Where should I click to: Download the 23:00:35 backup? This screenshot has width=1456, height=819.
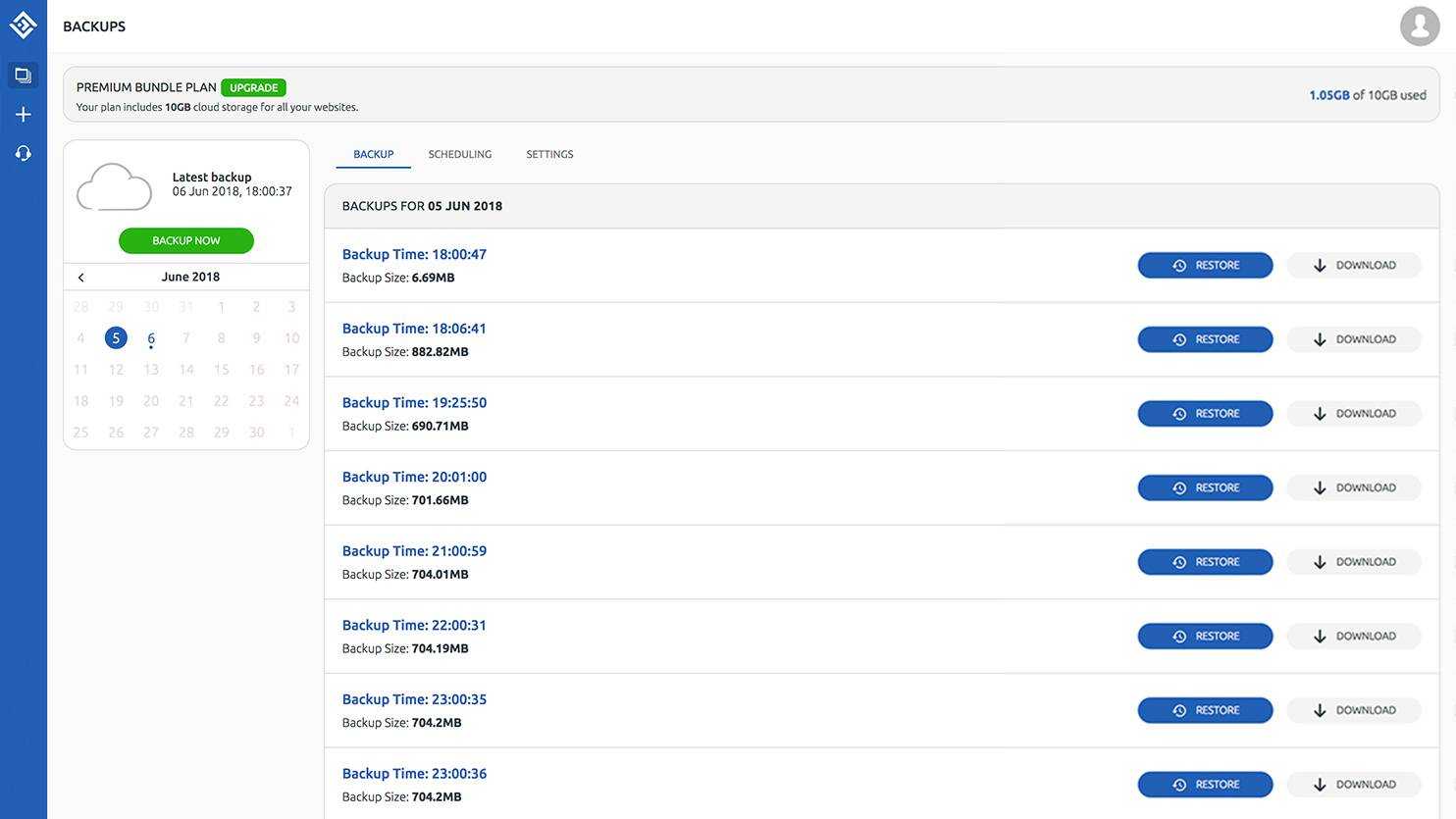[x=1354, y=710]
